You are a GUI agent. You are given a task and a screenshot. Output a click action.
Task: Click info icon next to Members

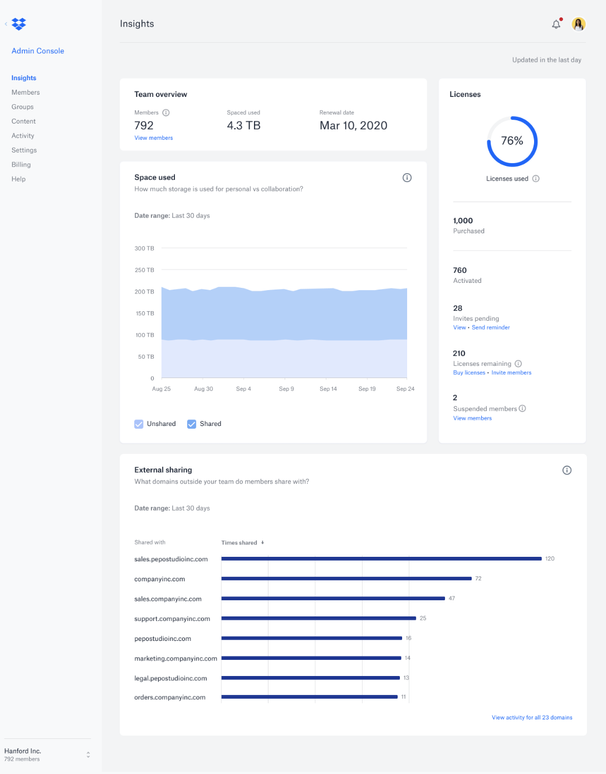click(x=166, y=113)
